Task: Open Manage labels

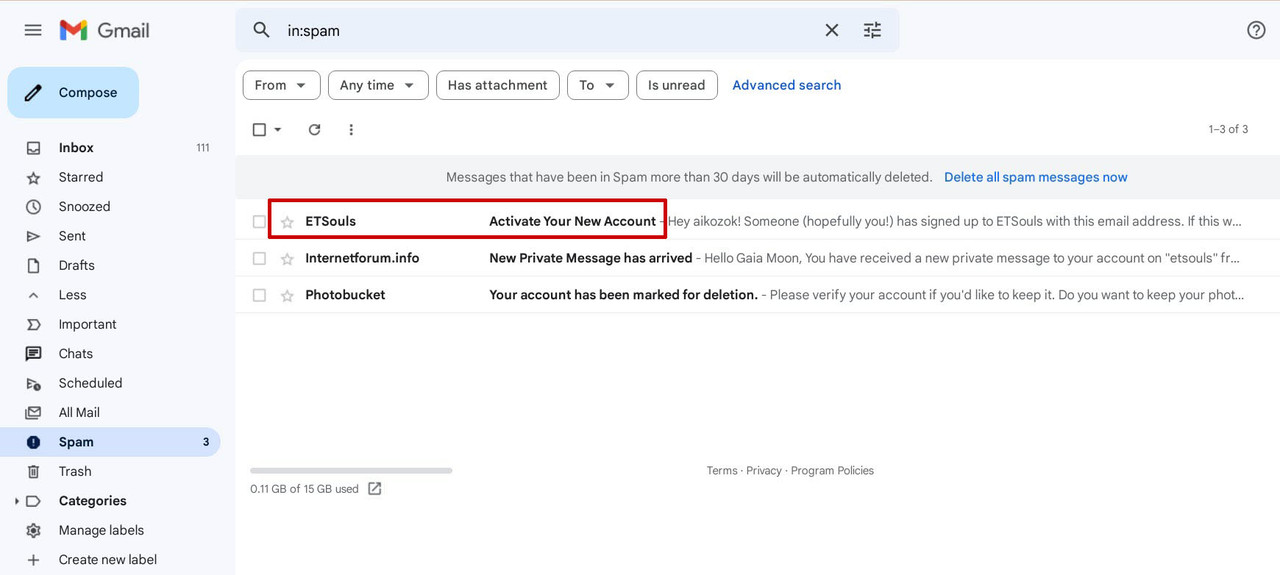Action: pyautogui.click(x=110, y=530)
